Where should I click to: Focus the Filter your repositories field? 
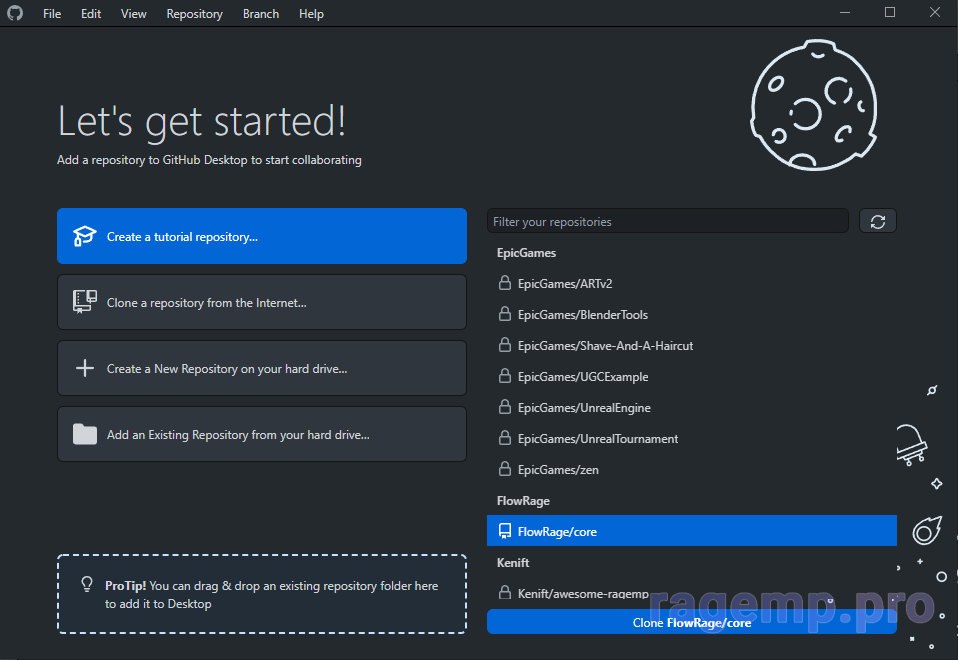click(x=668, y=221)
